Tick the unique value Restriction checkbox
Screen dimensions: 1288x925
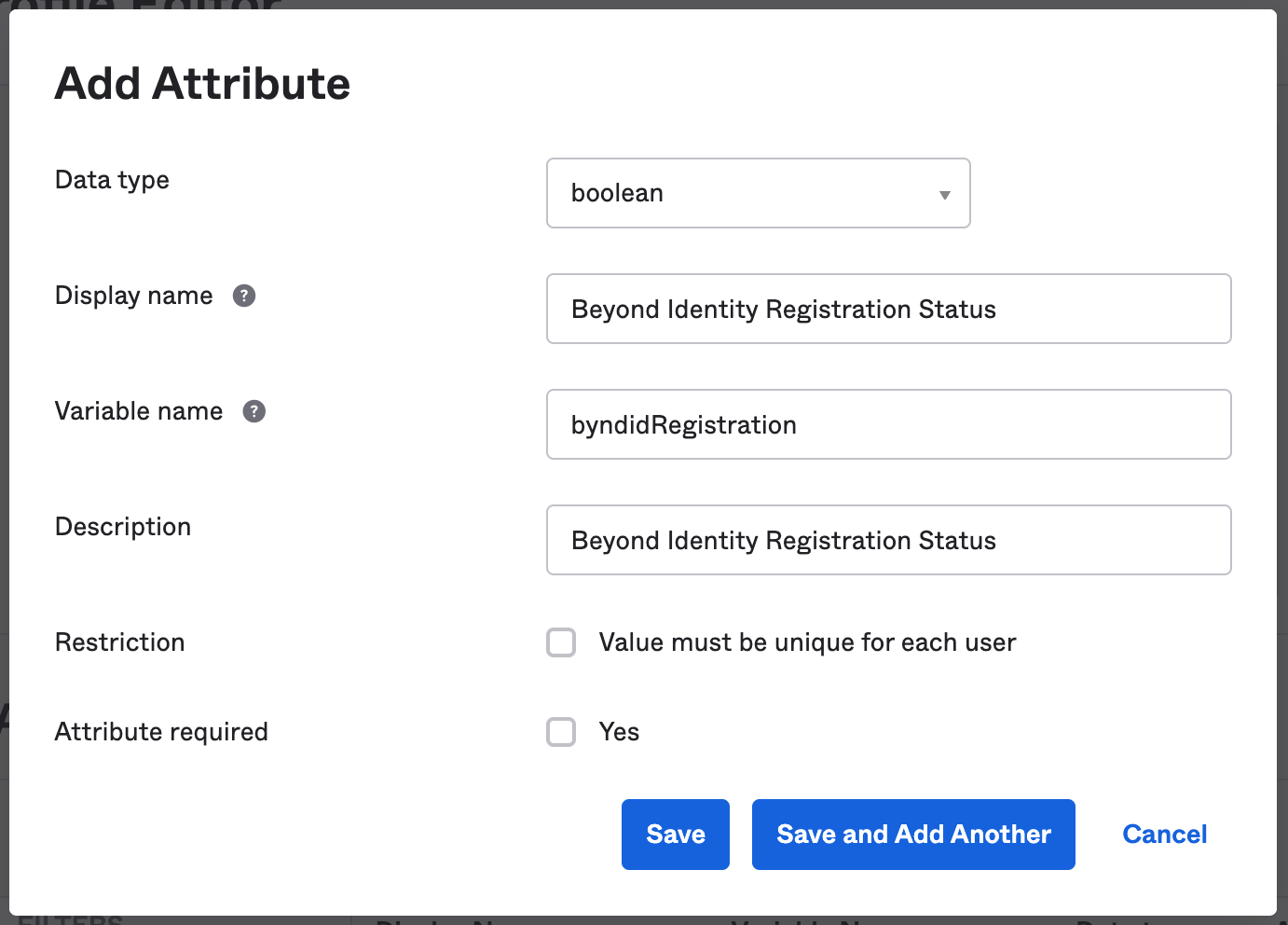561,642
